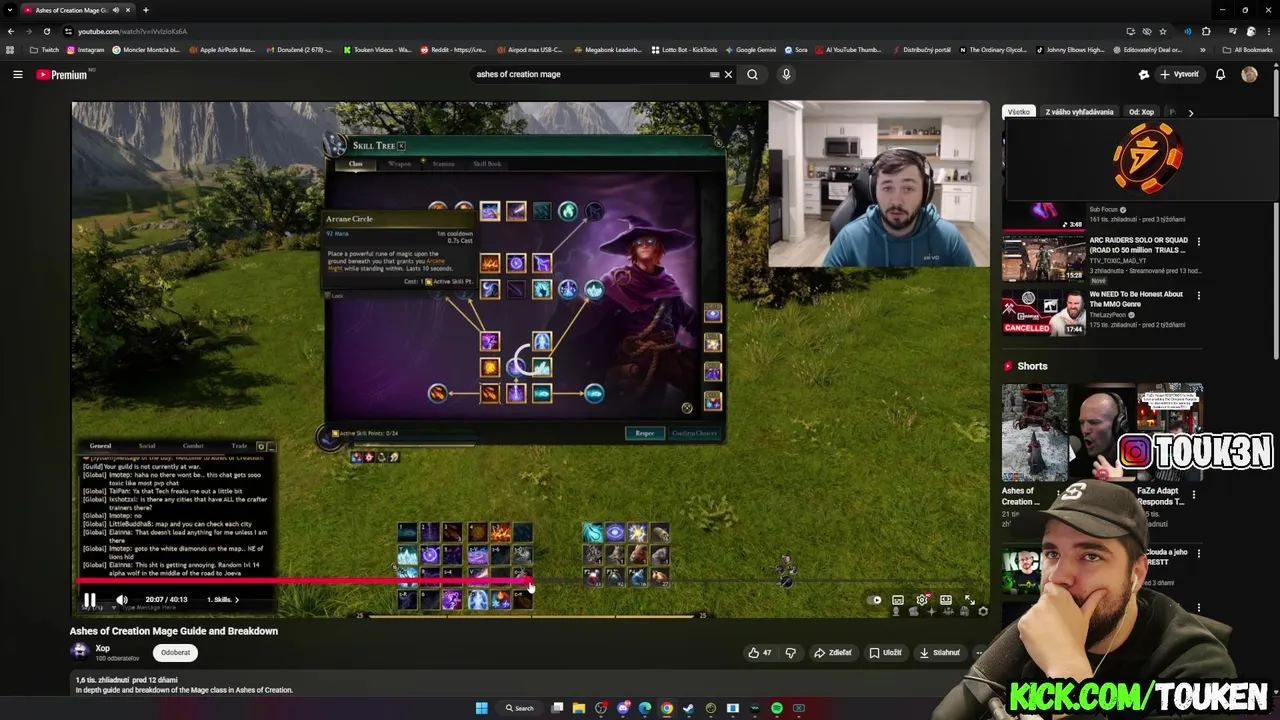The height and width of the screenshot is (720, 1280).
Task: Share via the Zdieľať button
Action: tap(832, 653)
